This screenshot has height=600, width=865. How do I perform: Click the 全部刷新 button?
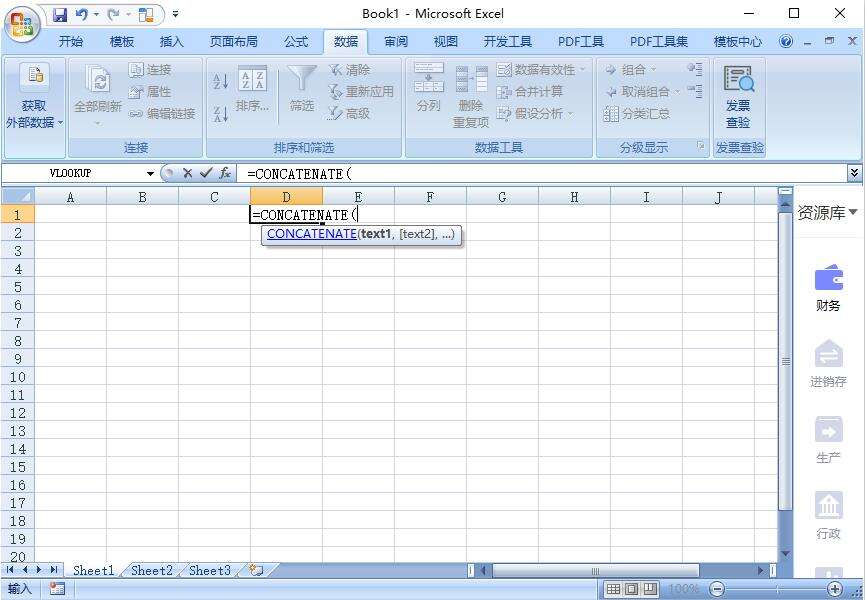point(98,94)
